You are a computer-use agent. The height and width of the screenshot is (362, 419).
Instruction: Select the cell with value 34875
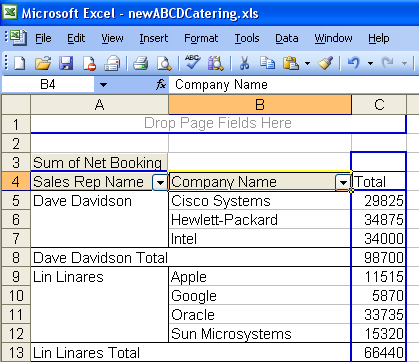(x=379, y=219)
